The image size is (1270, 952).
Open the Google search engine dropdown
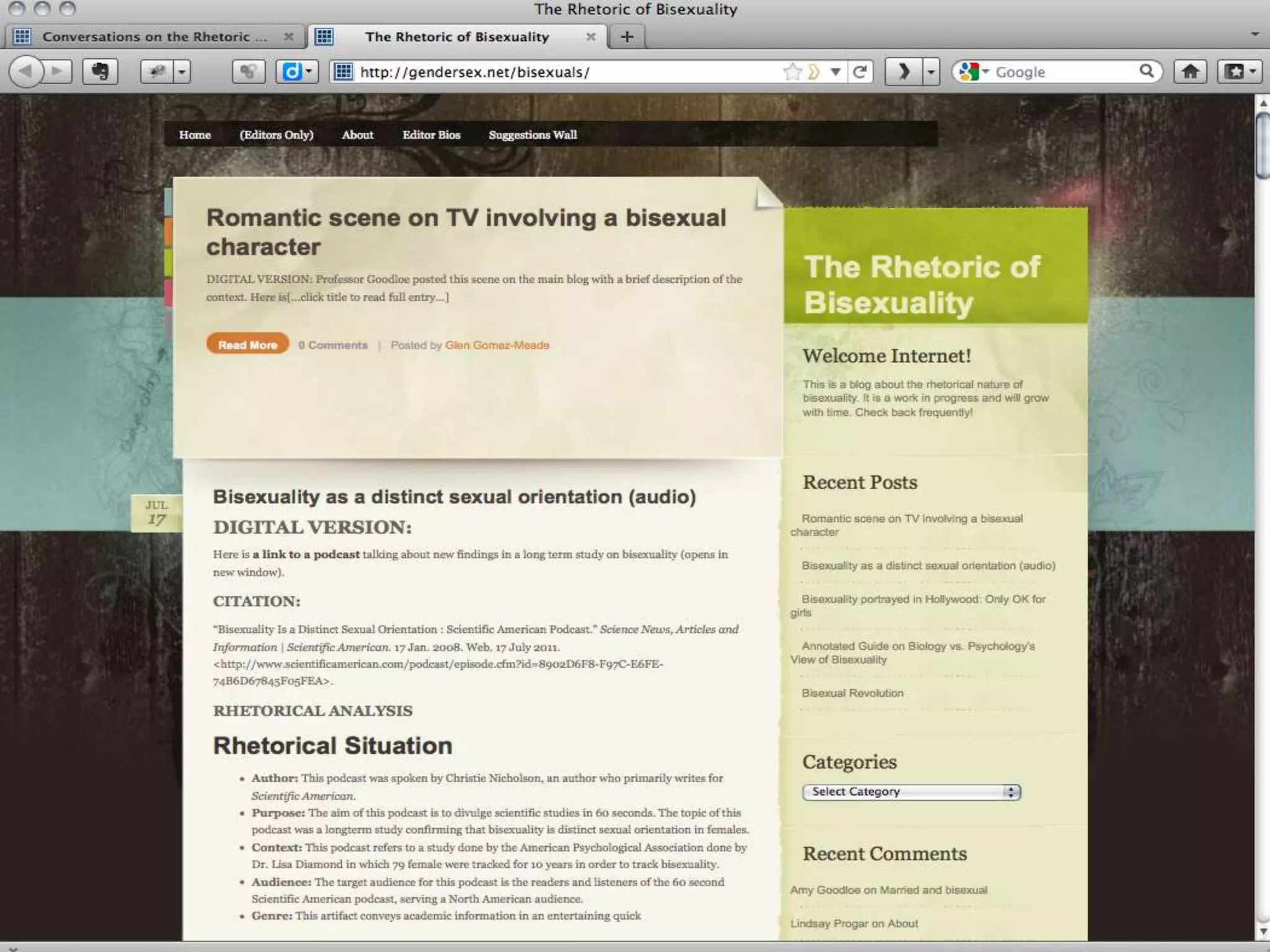974,72
